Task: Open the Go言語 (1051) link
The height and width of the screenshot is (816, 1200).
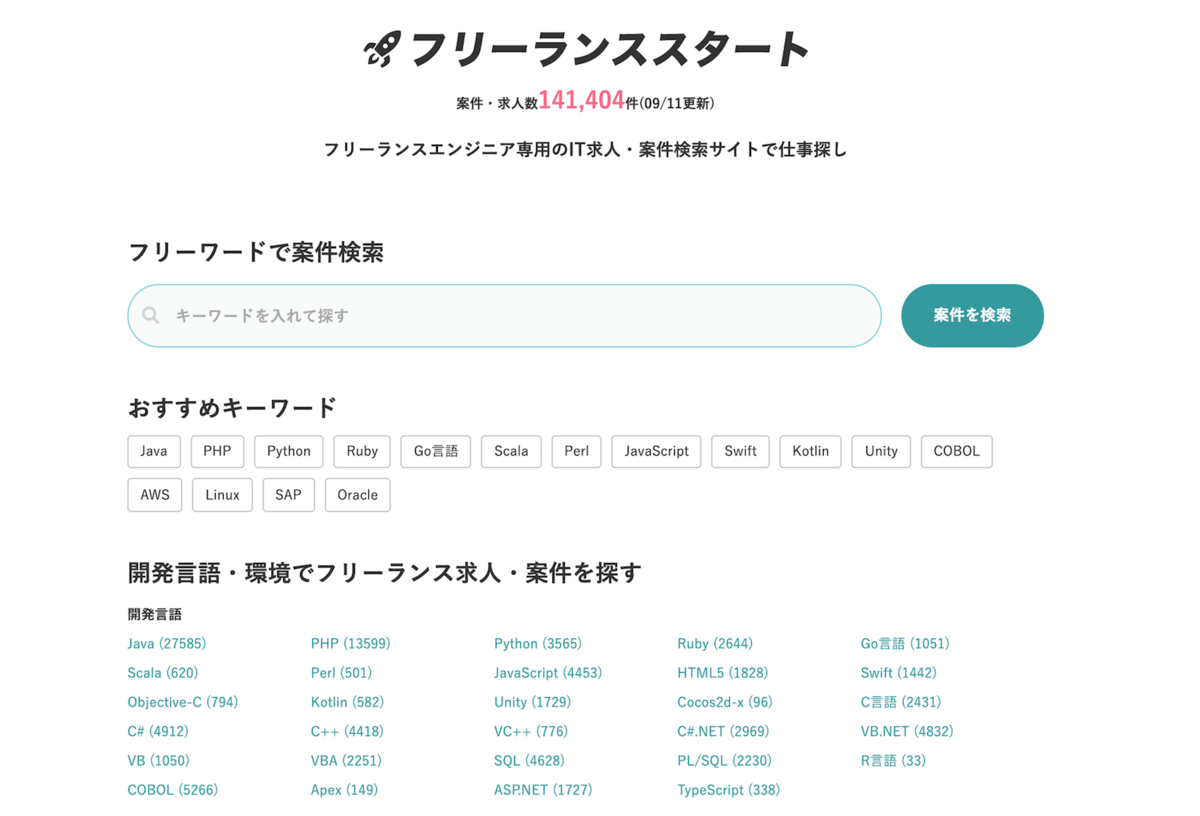Action: 905,644
